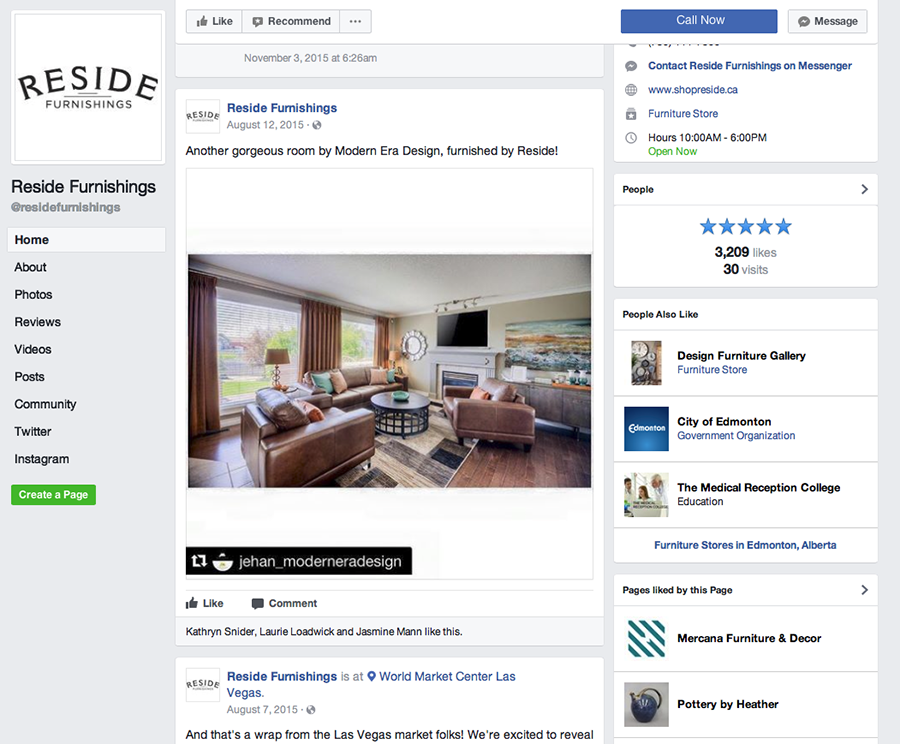The height and width of the screenshot is (744, 900).
Task: Expand Pages liked by this Page chevron
Action: 864,590
